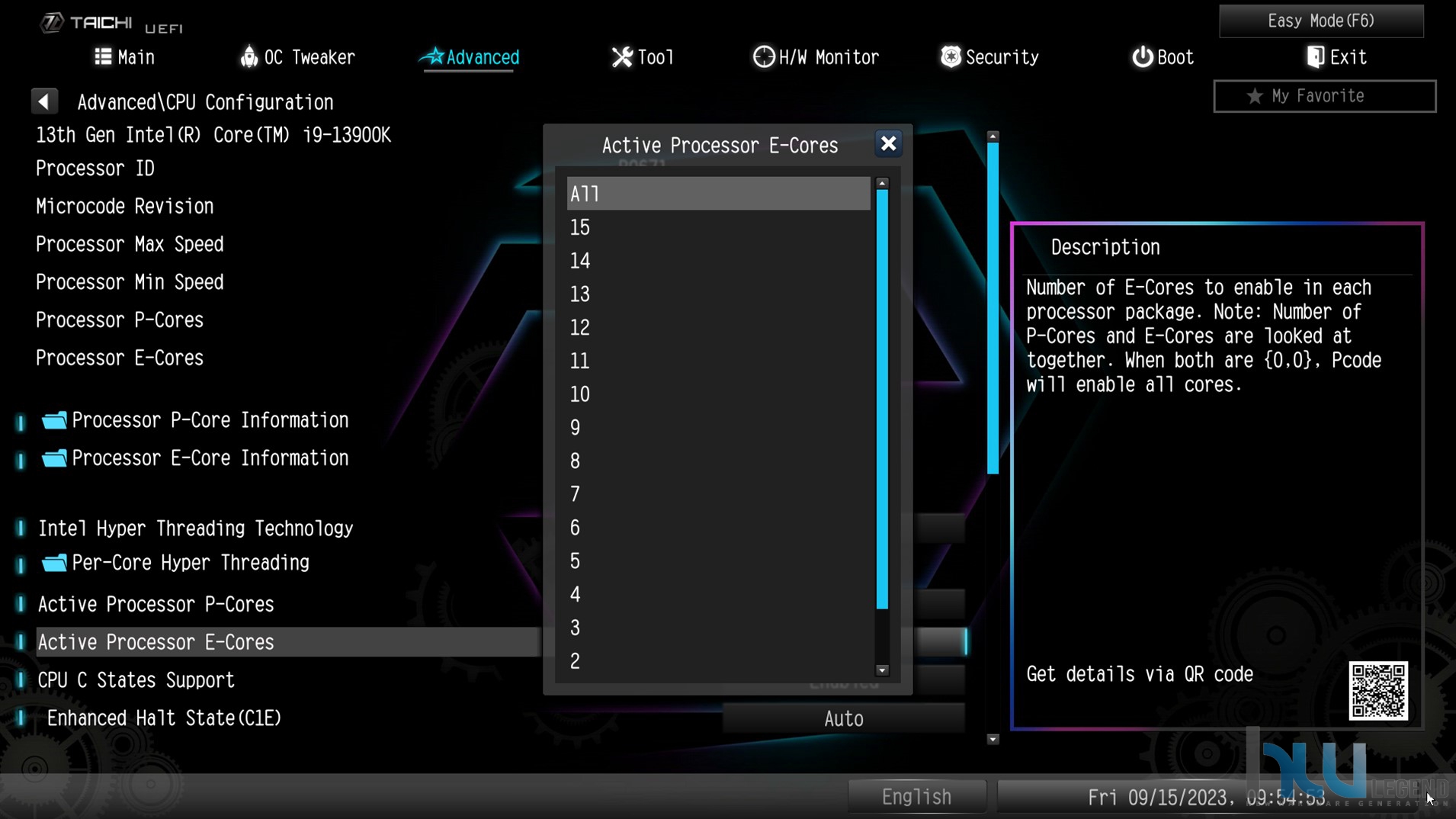Click the settings page scroll-up arrow
Viewport: 1456px width, 819px height.
click(993, 136)
